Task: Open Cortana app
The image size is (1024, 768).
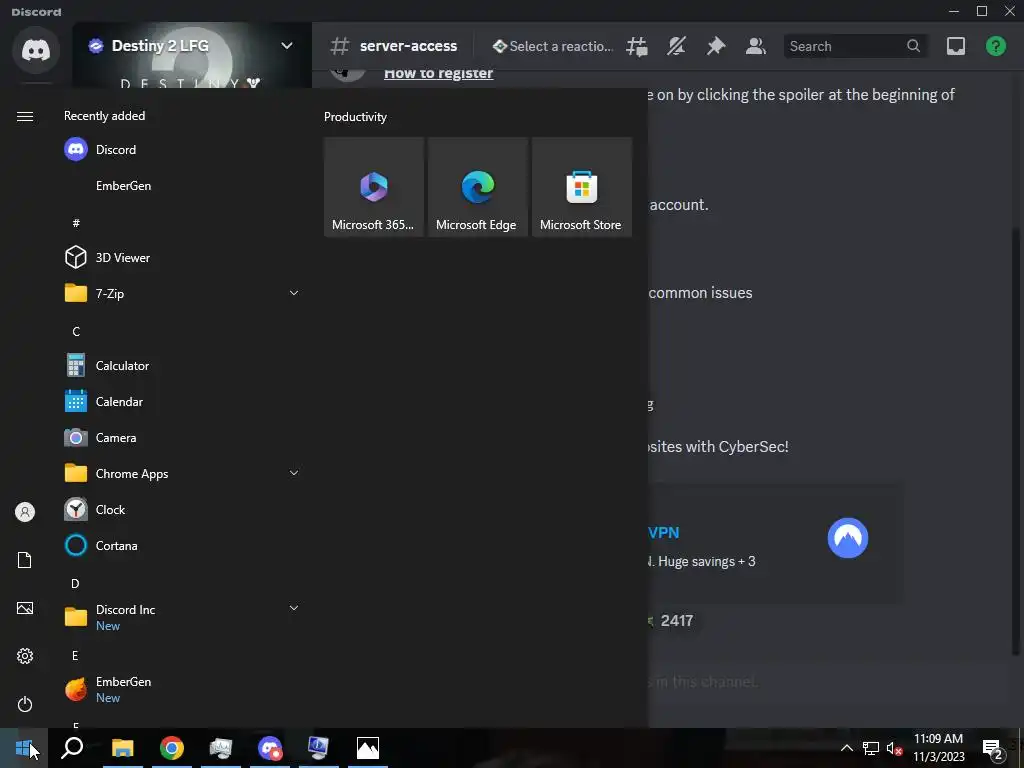Action: tap(182, 545)
